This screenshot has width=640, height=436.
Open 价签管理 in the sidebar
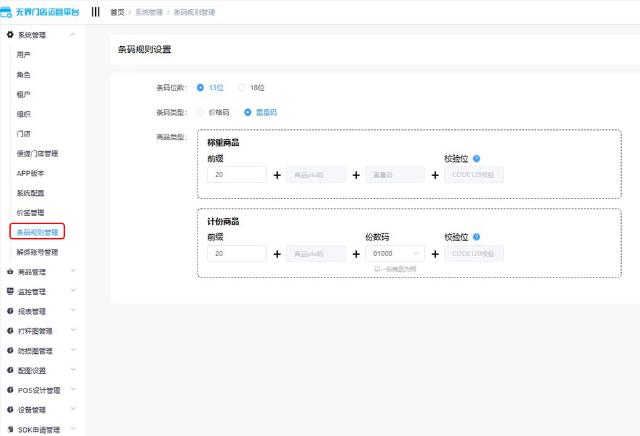(x=30, y=213)
